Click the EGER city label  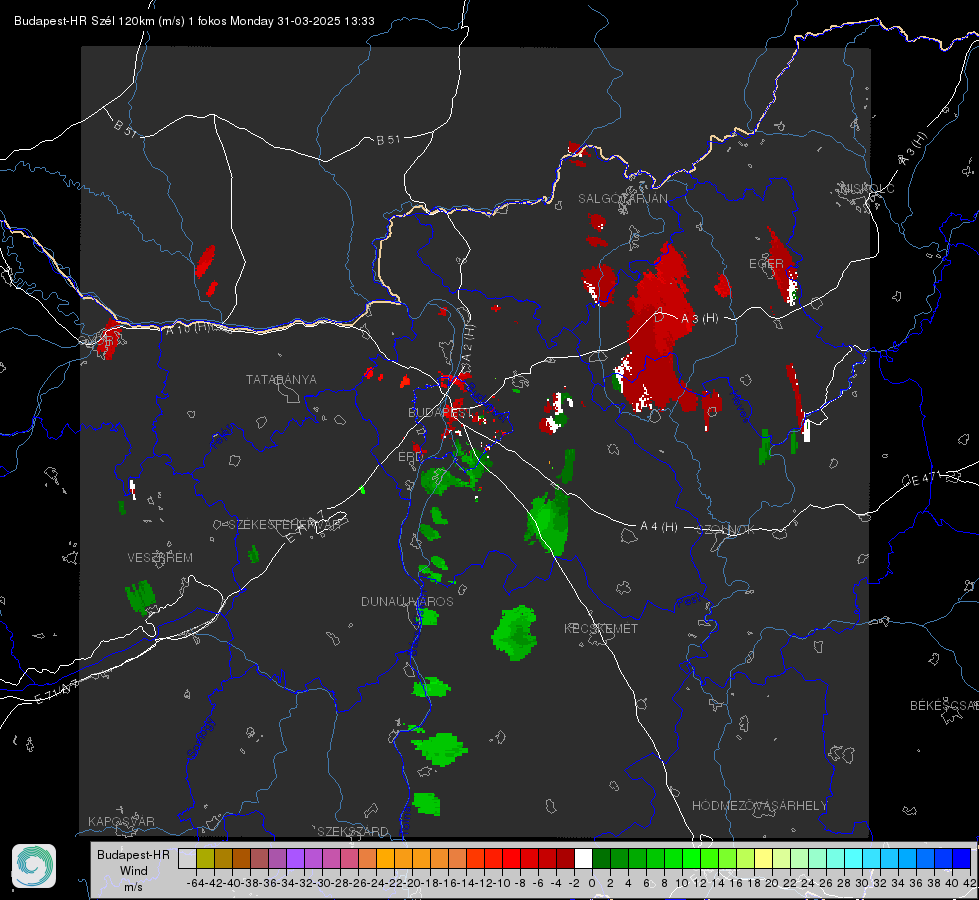766,264
